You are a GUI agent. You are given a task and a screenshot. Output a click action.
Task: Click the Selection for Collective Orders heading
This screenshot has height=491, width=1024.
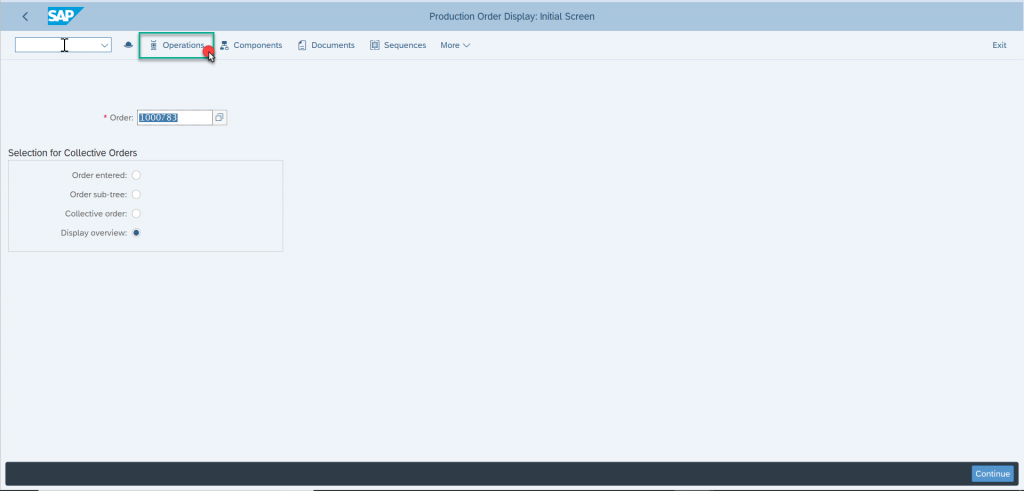(72, 153)
